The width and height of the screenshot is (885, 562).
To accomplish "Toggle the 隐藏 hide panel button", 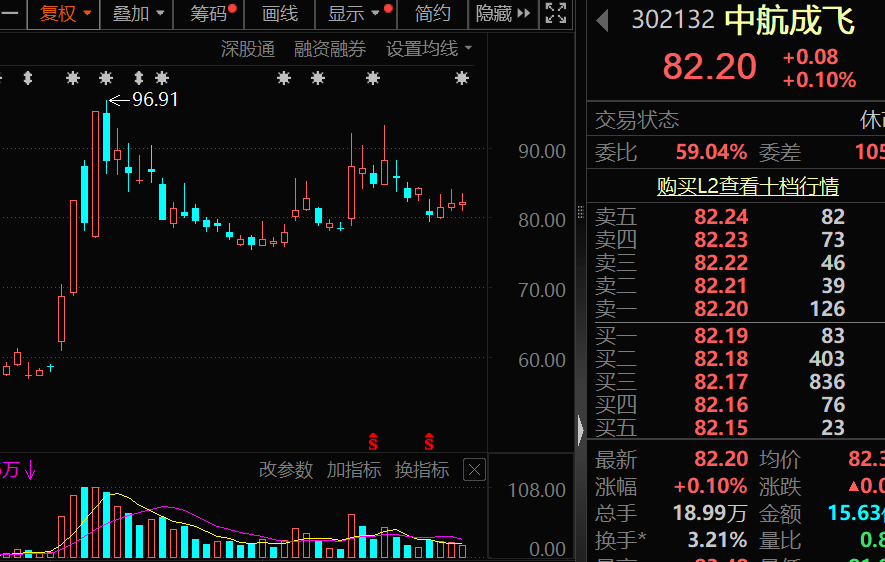I will [502, 14].
